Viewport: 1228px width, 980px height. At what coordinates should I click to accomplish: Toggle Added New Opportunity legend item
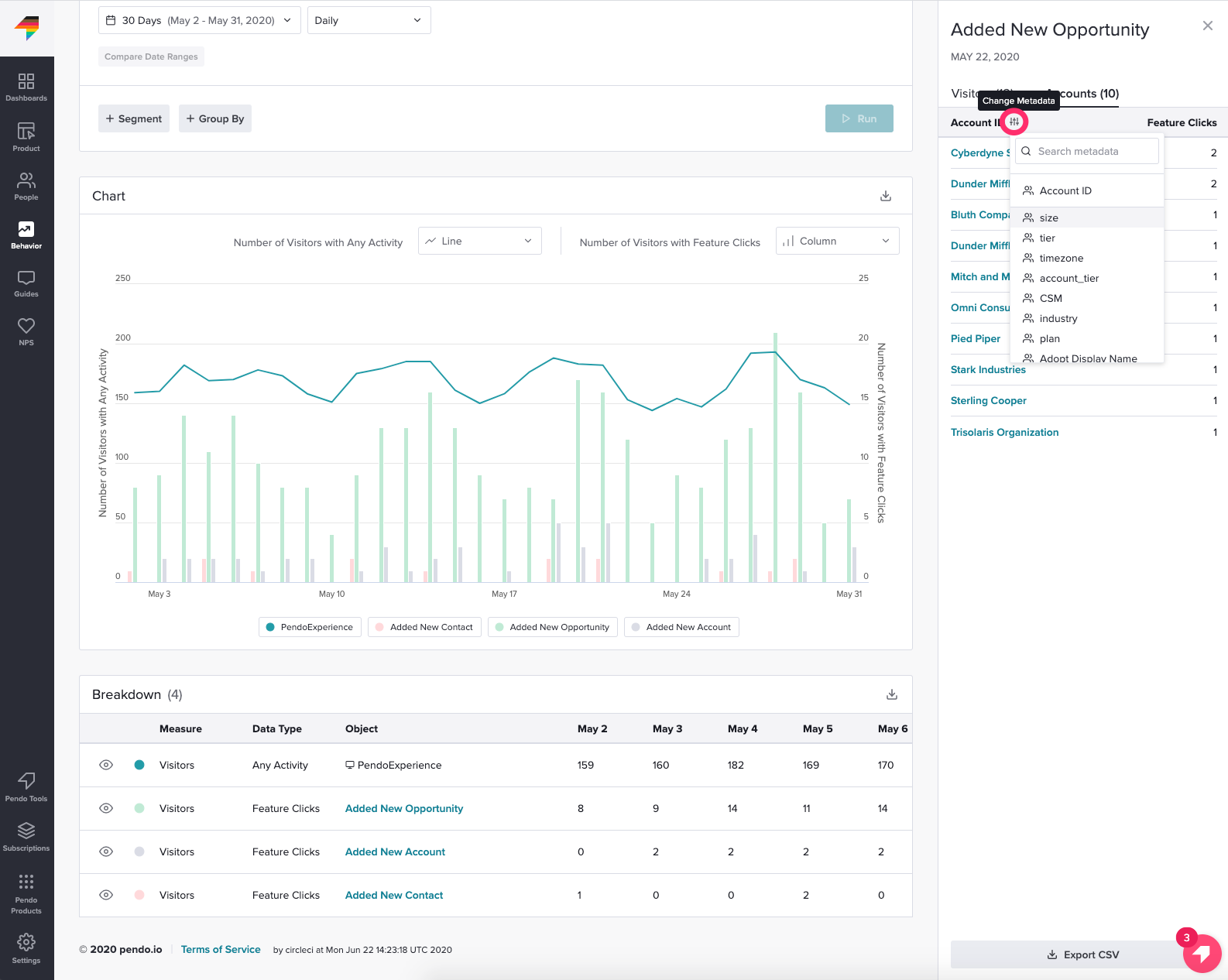pyautogui.click(x=553, y=627)
